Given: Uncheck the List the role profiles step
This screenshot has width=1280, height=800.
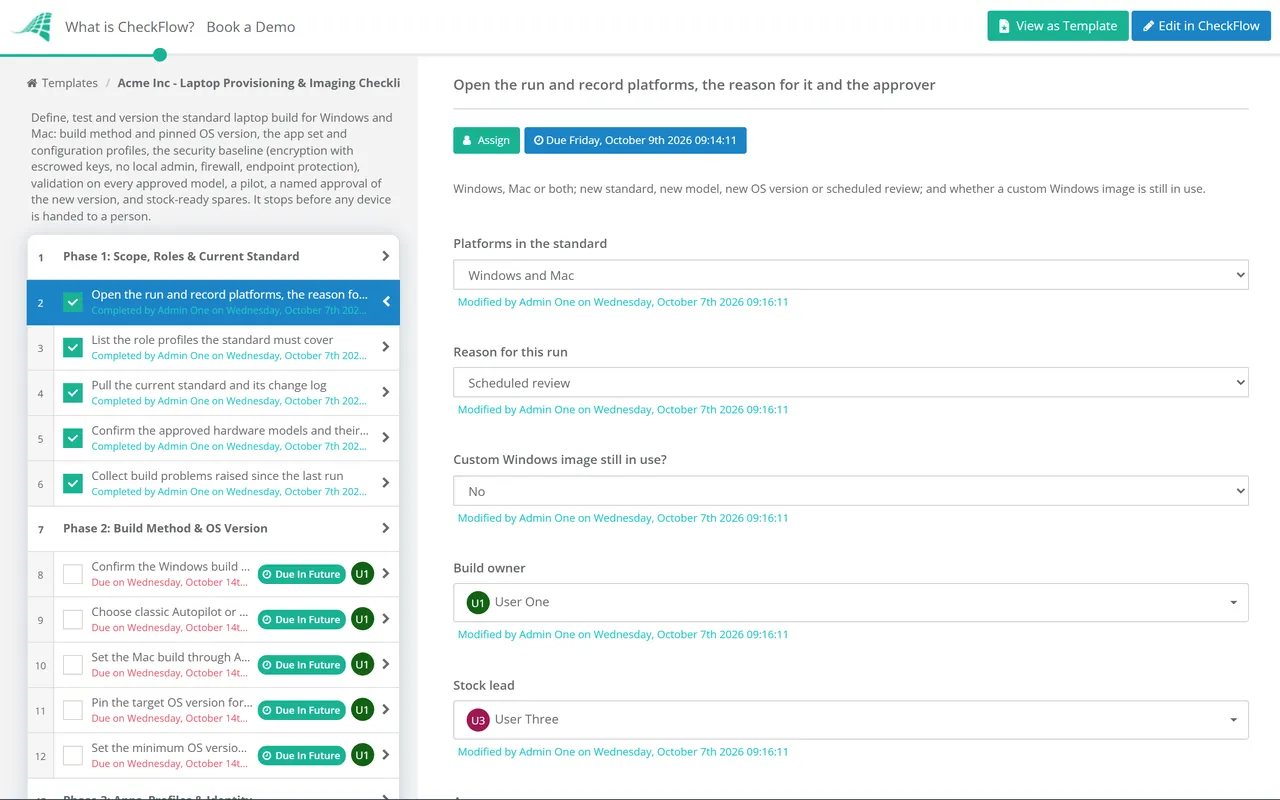Looking at the screenshot, I should [x=73, y=347].
